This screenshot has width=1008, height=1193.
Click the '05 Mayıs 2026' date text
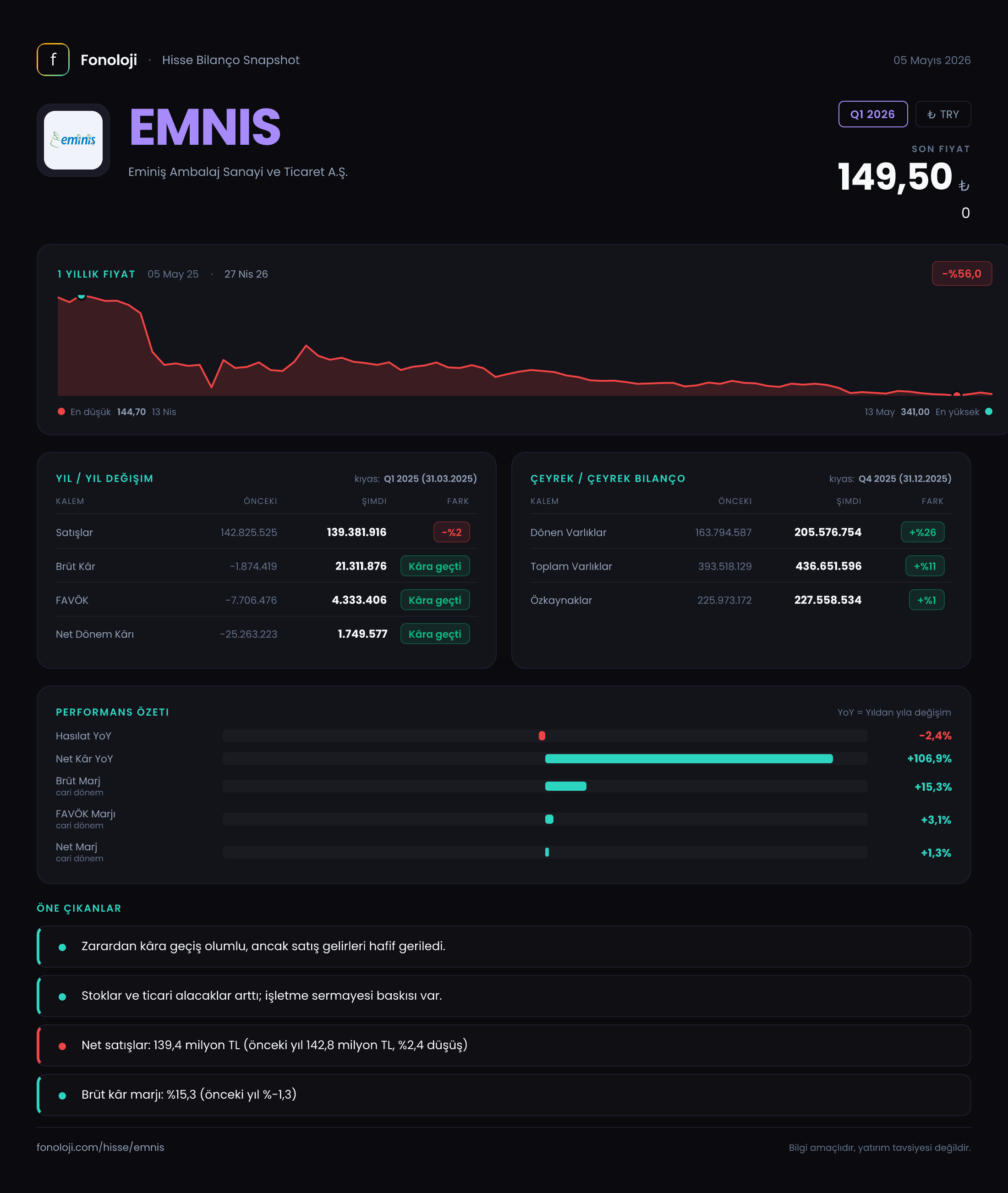(x=932, y=60)
